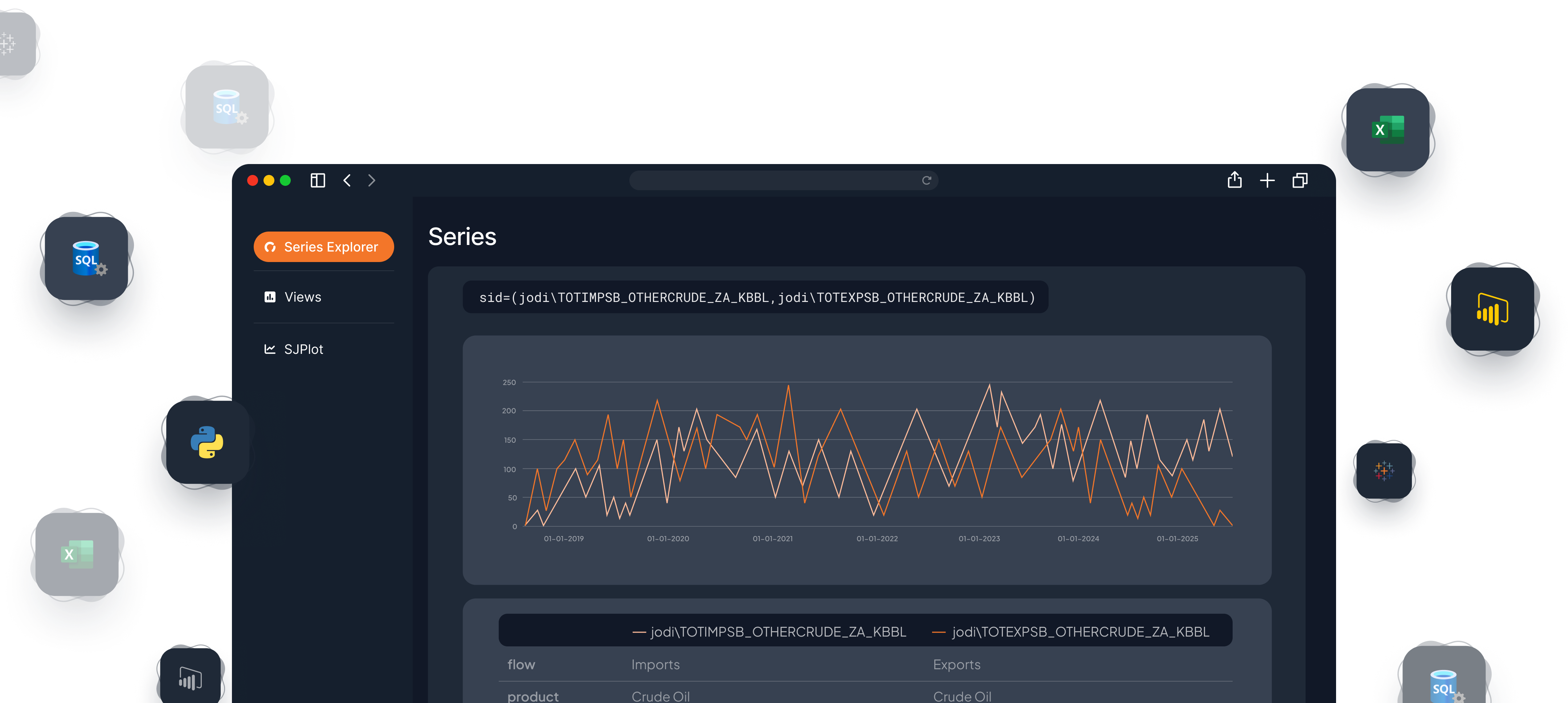
Task: Click the Excel icon at top right
Action: (x=1387, y=130)
